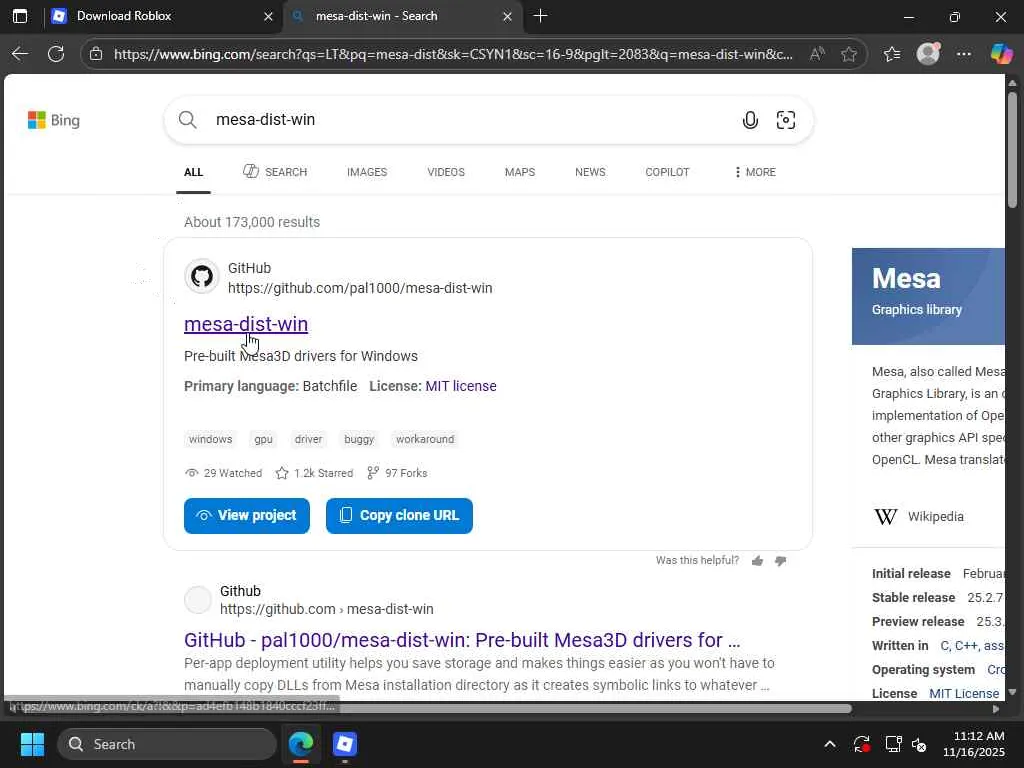Click the browser back arrow
Image resolution: width=1024 pixels, height=768 pixels.
pos(20,54)
